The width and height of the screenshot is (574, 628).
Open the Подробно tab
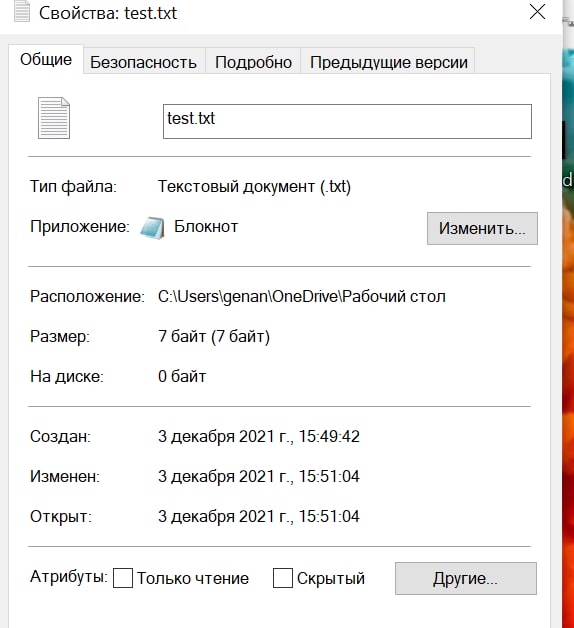(253, 62)
